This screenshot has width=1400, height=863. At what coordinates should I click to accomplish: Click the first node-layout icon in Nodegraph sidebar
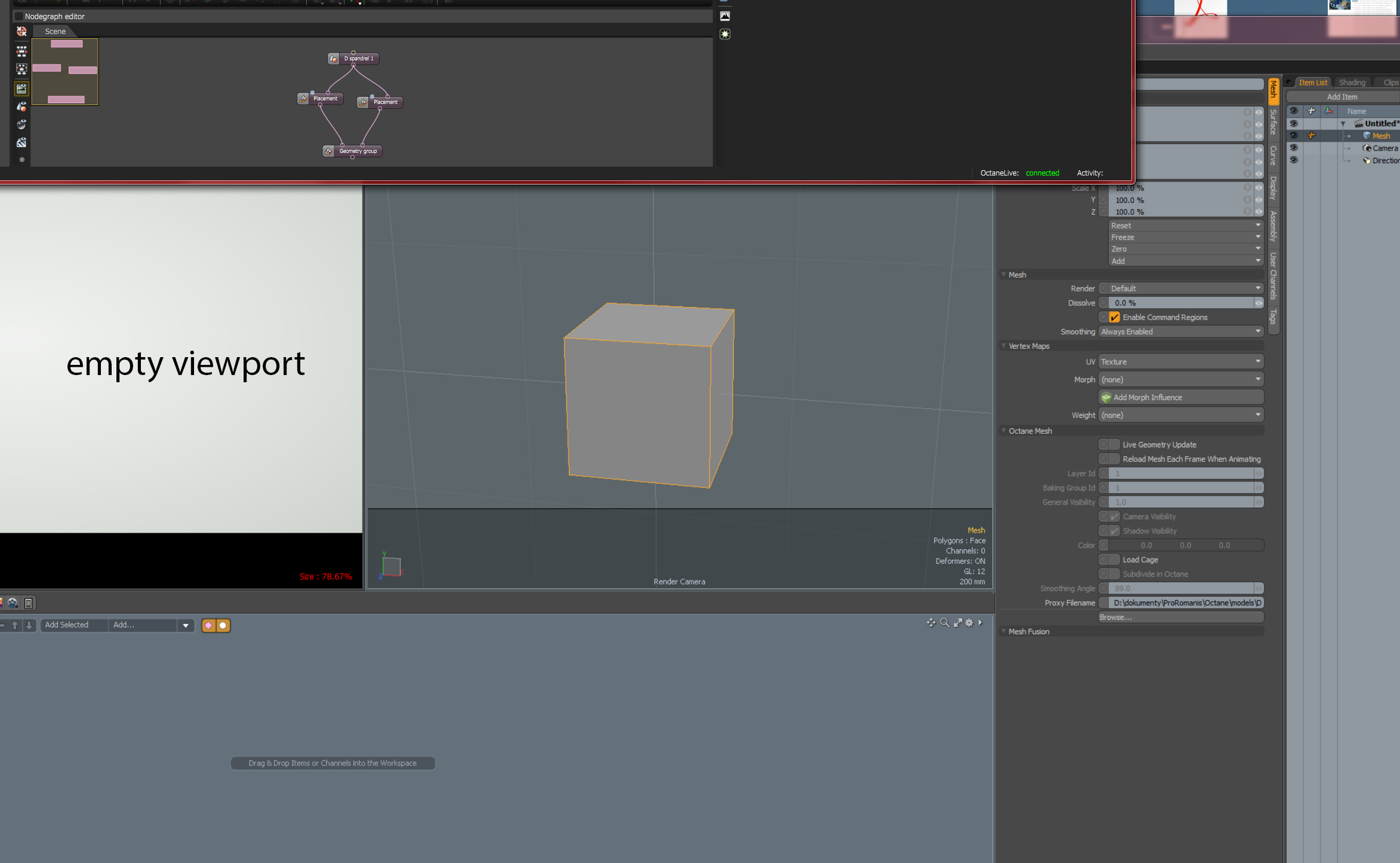(21, 51)
